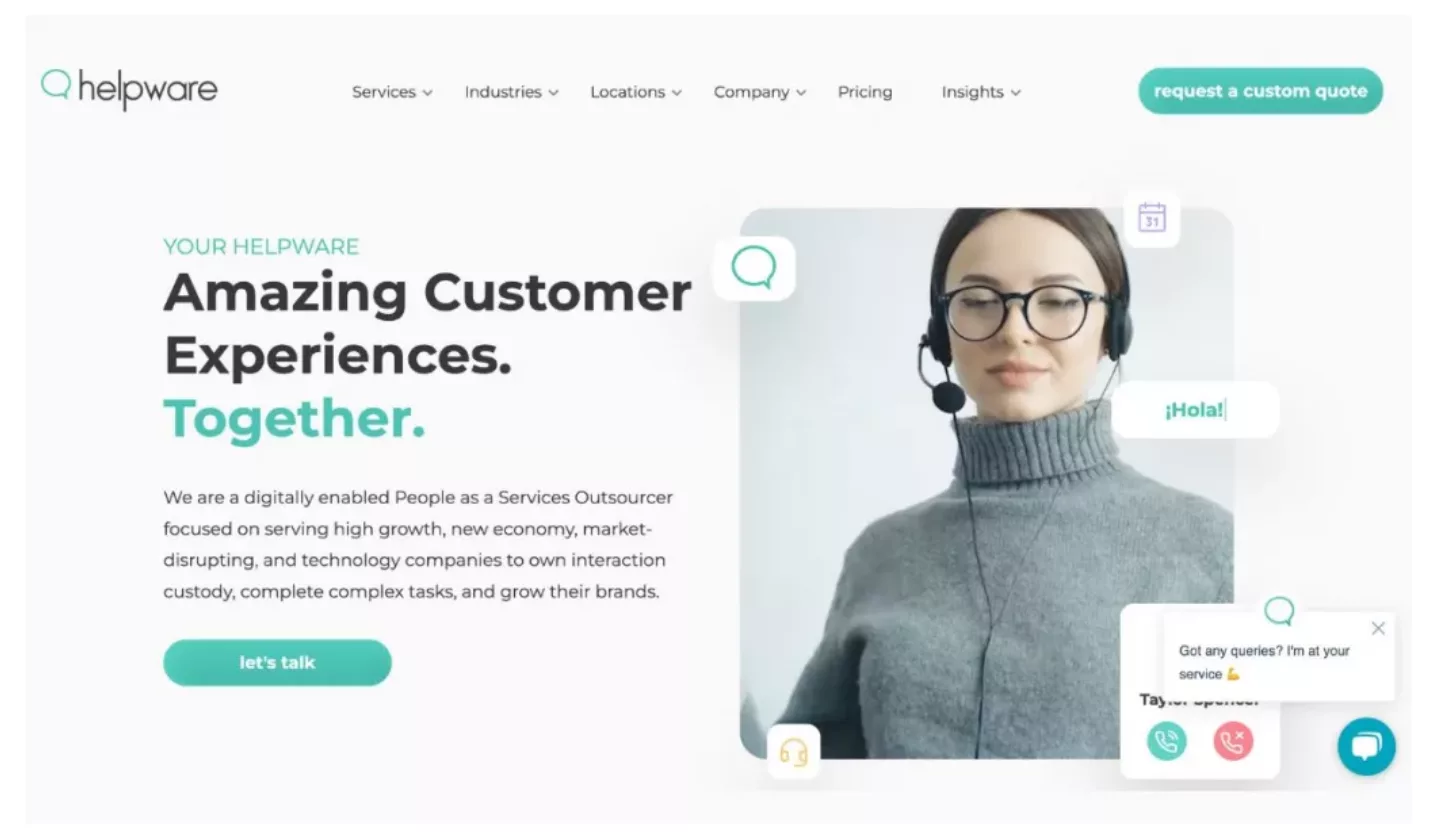Click the agent hero photo
Screen dimensions: 1440x840
point(985,483)
